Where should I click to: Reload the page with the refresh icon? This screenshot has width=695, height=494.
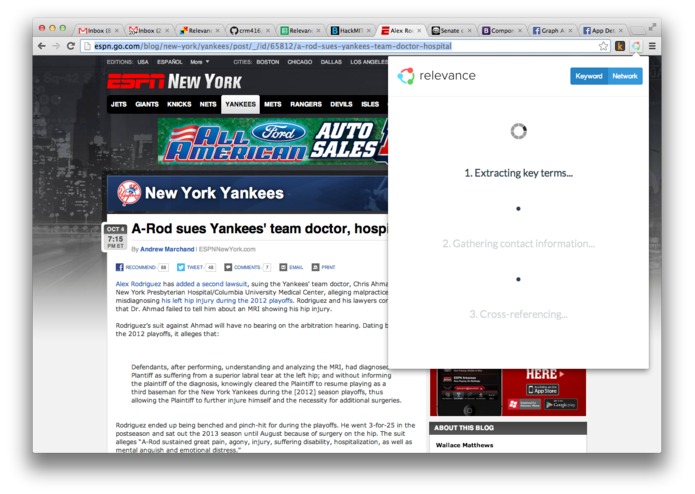pos(70,46)
